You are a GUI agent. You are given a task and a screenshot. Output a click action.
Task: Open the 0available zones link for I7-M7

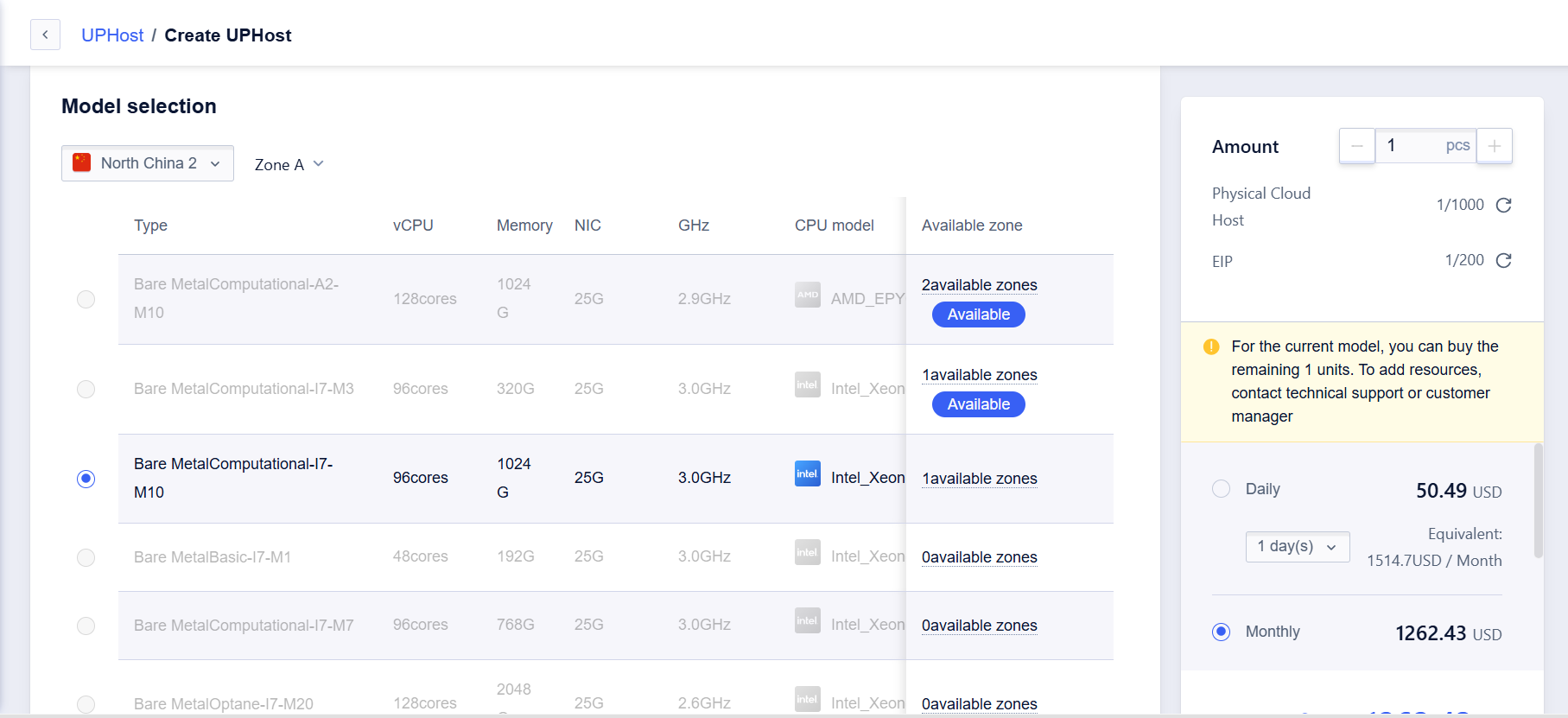(980, 626)
